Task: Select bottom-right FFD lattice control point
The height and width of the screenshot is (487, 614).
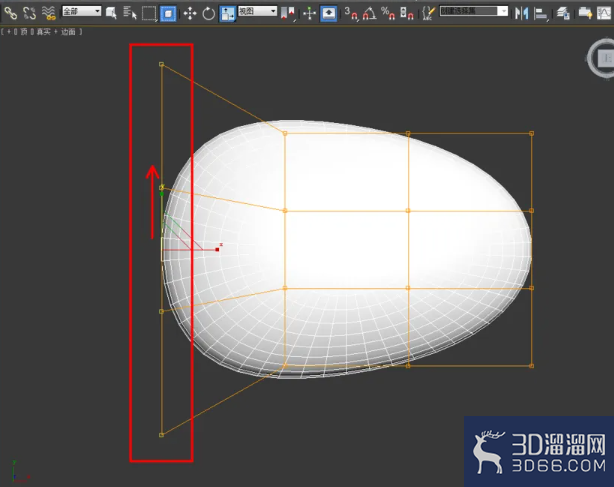Action: coord(531,366)
